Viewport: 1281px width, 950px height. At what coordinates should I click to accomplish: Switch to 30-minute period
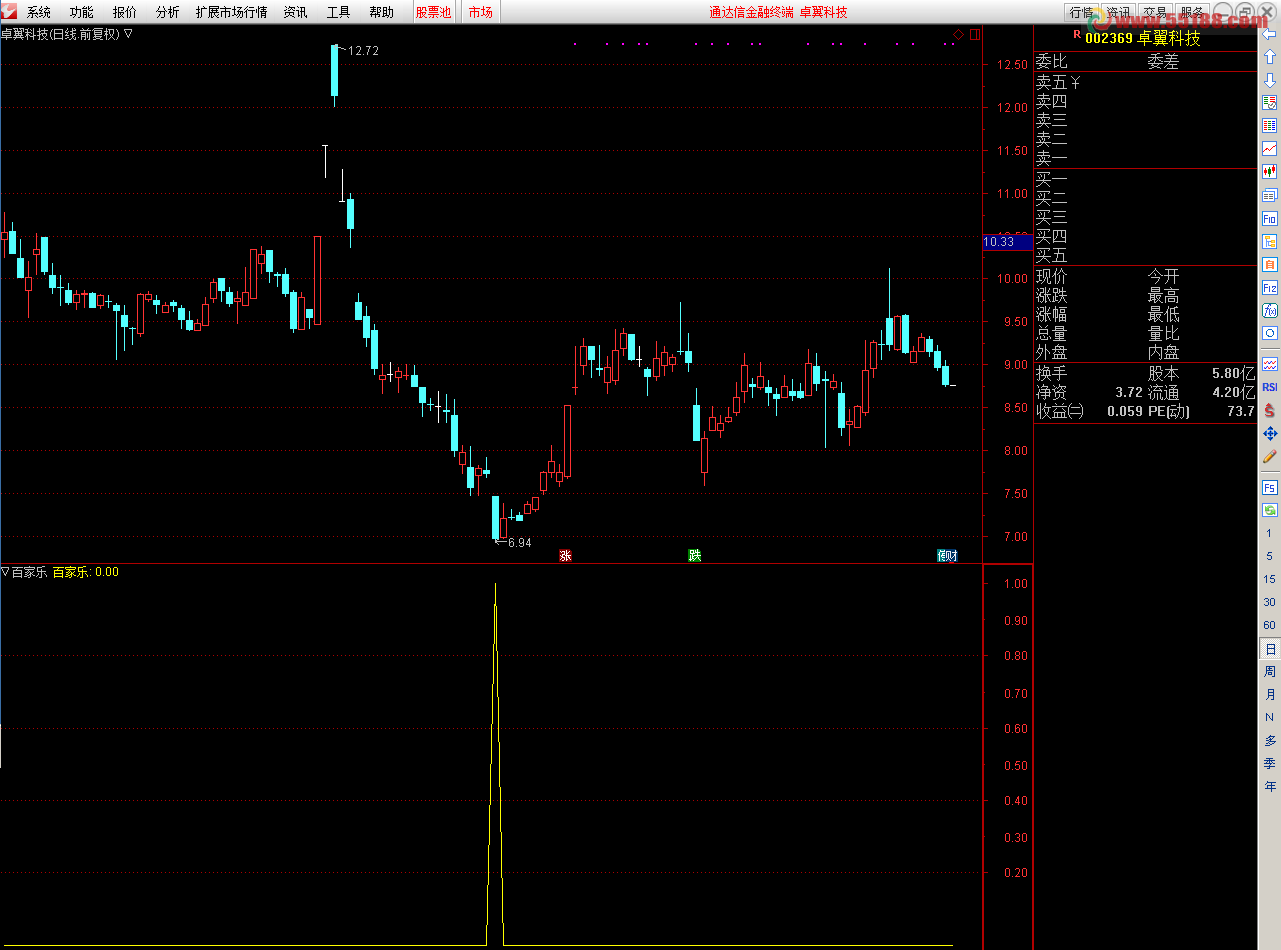(x=1270, y=602)
